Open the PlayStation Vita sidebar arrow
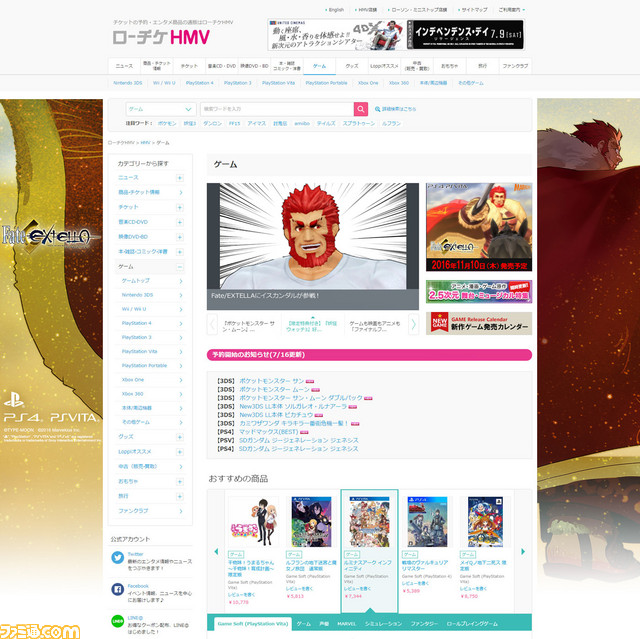 point(181,352)
